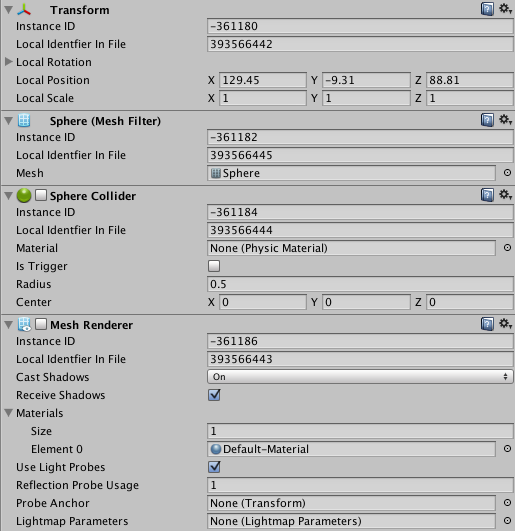Open help for Sphere Collider

click(487, 195)
